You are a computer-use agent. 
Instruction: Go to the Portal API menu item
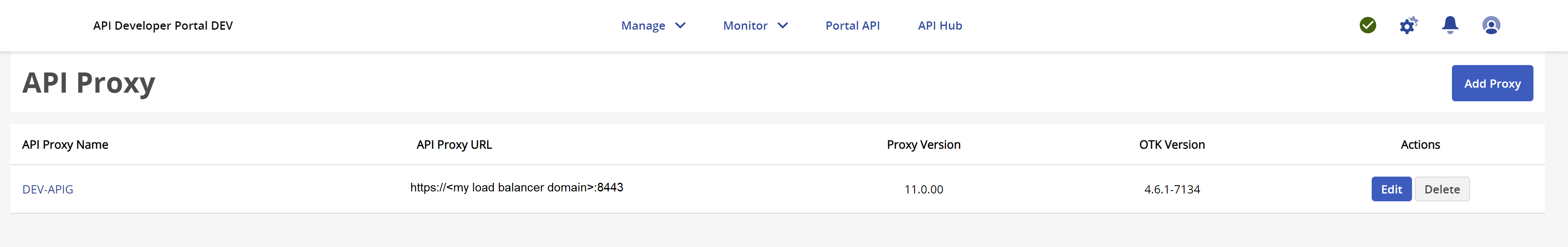[x=852, y=26]
